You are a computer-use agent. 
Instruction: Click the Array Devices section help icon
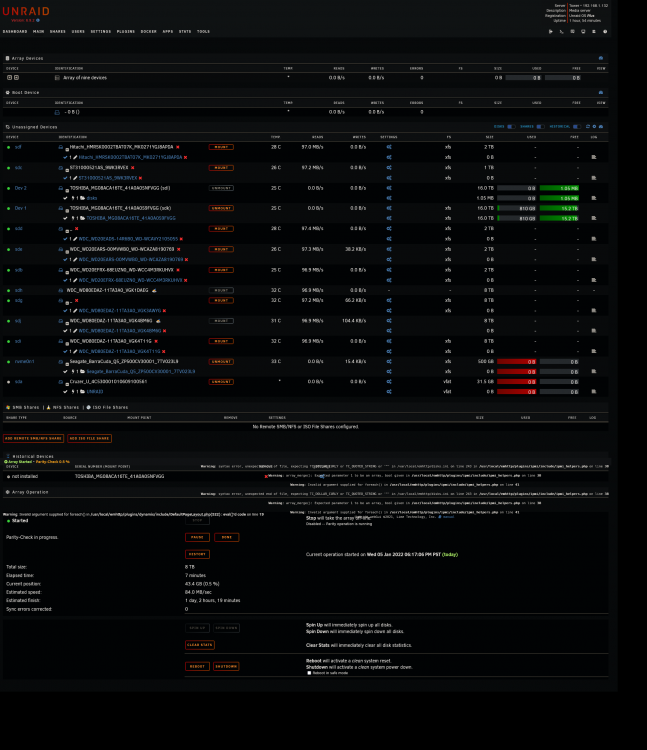tap(601, 58)
